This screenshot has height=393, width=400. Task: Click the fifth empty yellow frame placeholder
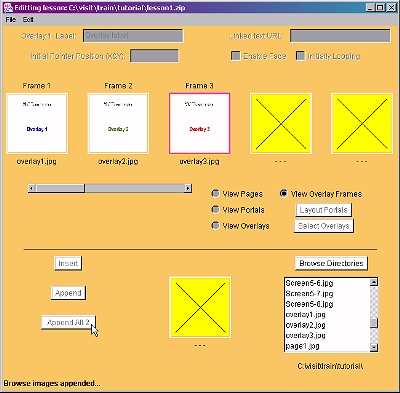[362, 123]
